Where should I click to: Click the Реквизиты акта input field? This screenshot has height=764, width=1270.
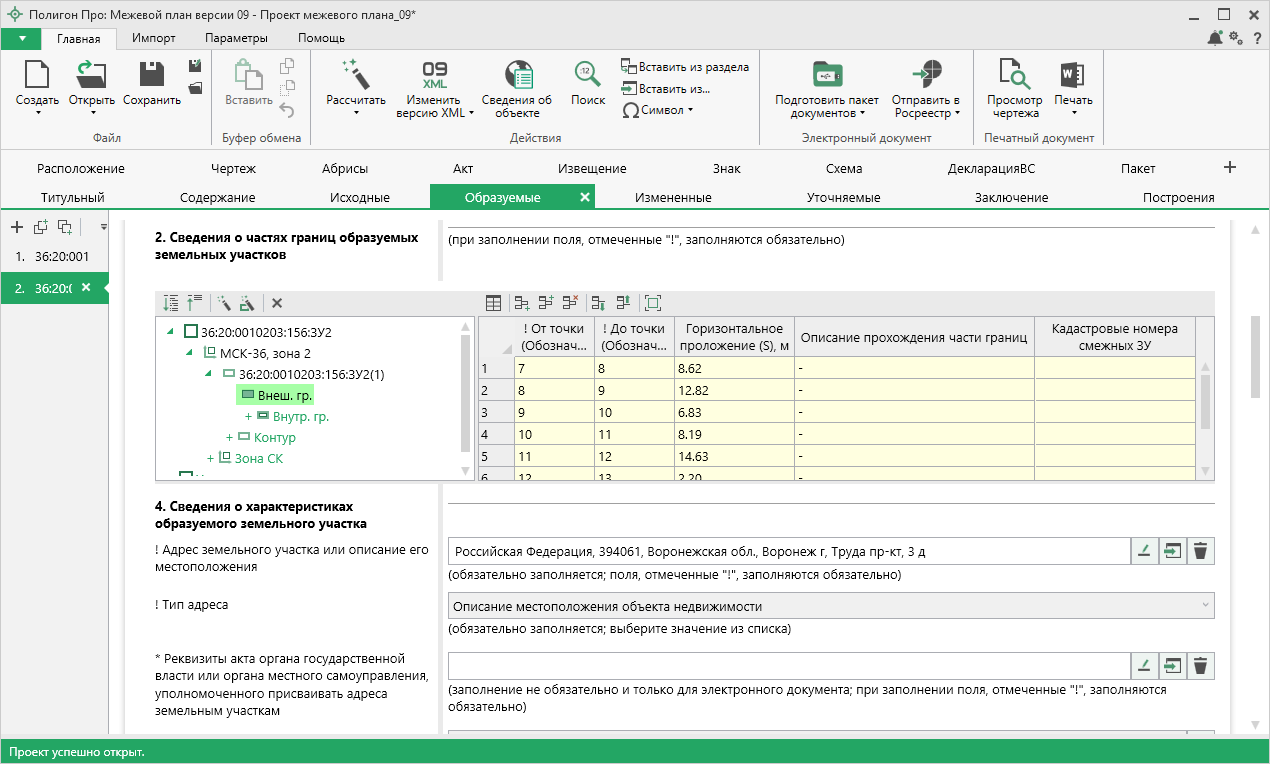tap(788, 666)
